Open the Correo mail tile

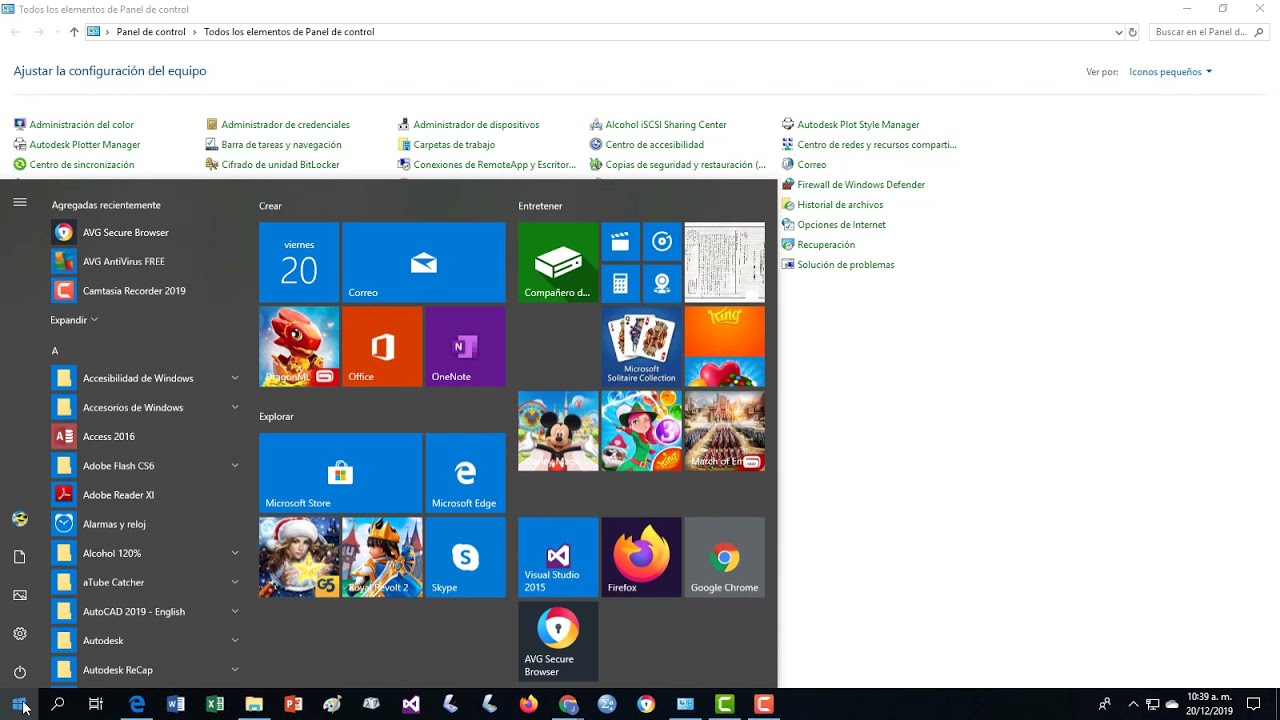(423, 262)
